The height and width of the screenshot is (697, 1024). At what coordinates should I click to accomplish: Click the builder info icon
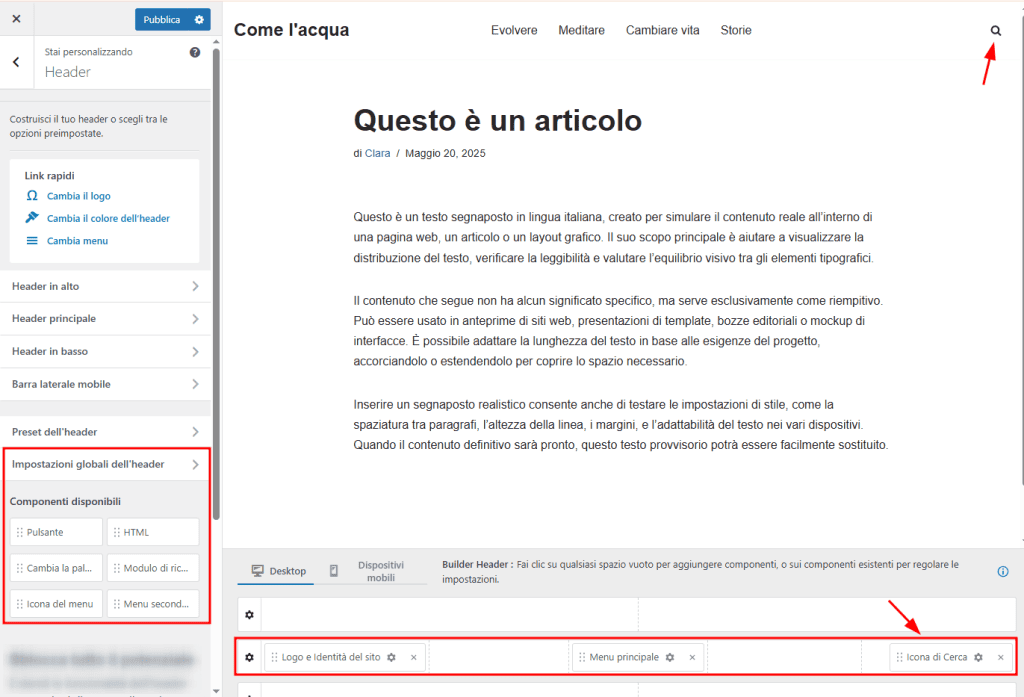click(x=1003, y=572)
